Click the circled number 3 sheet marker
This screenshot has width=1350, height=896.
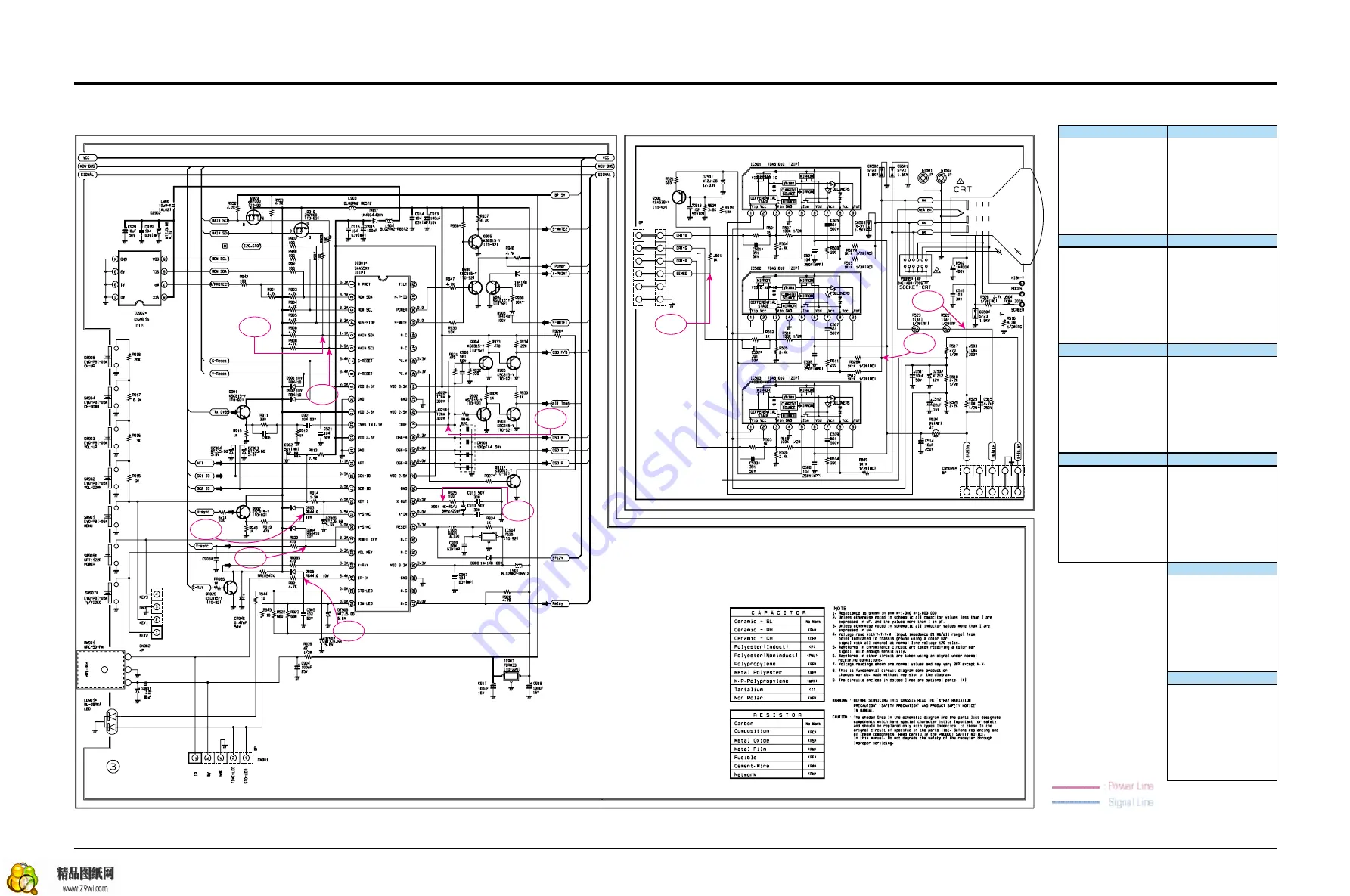pyautogui.click(x=113, y=767)
